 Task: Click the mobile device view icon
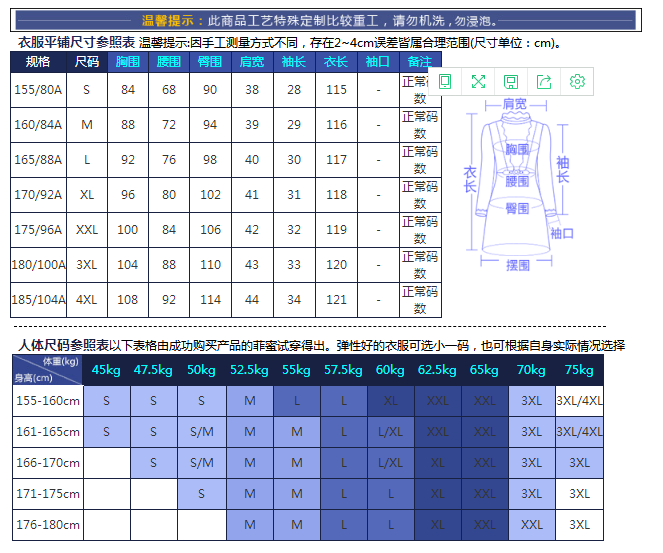445,82
